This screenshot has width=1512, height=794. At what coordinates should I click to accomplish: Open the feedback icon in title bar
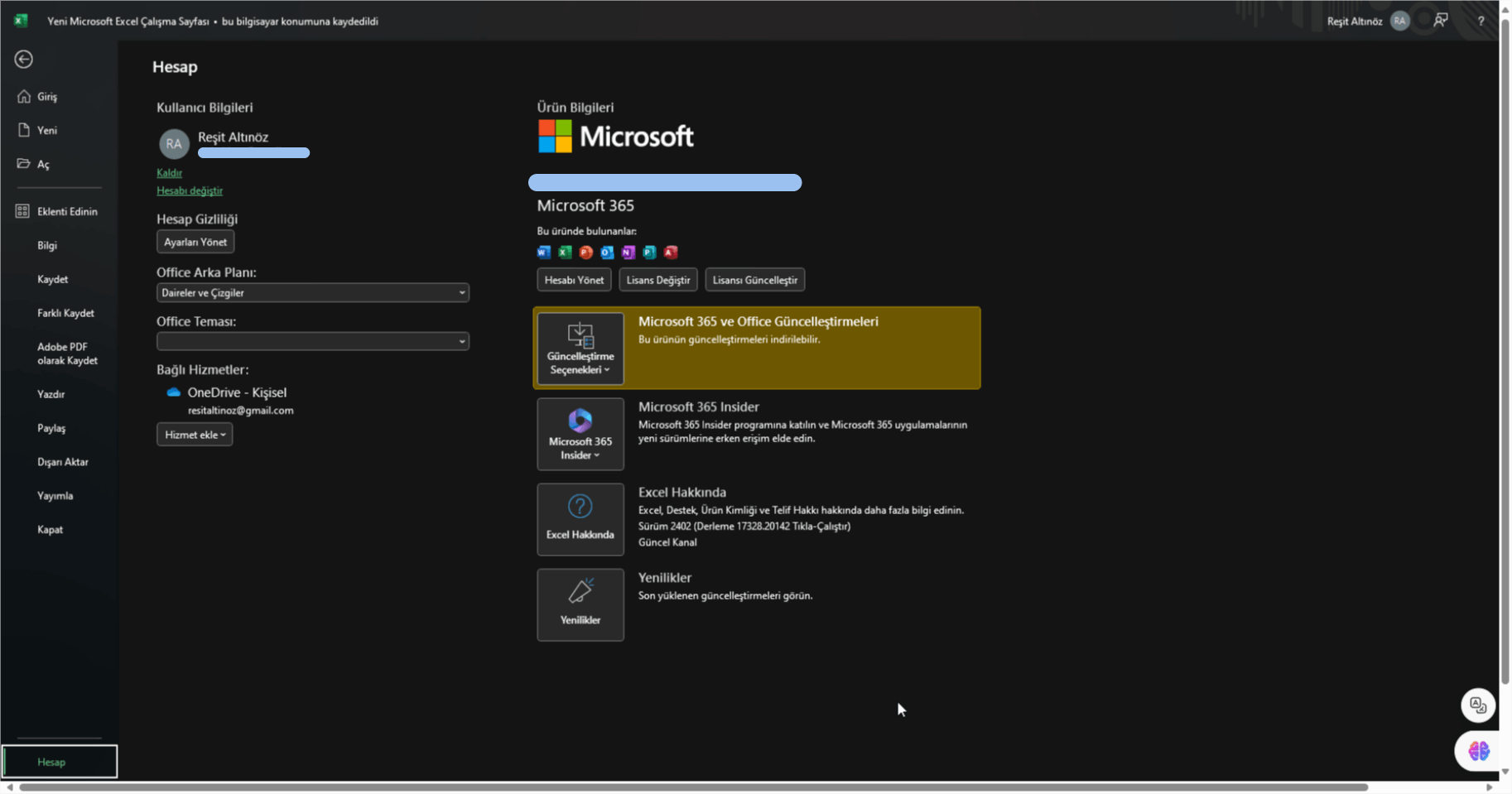1441,21
